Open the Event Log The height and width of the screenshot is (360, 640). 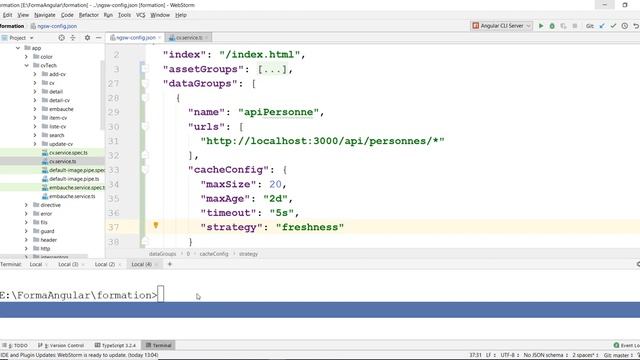click(627, 345)
